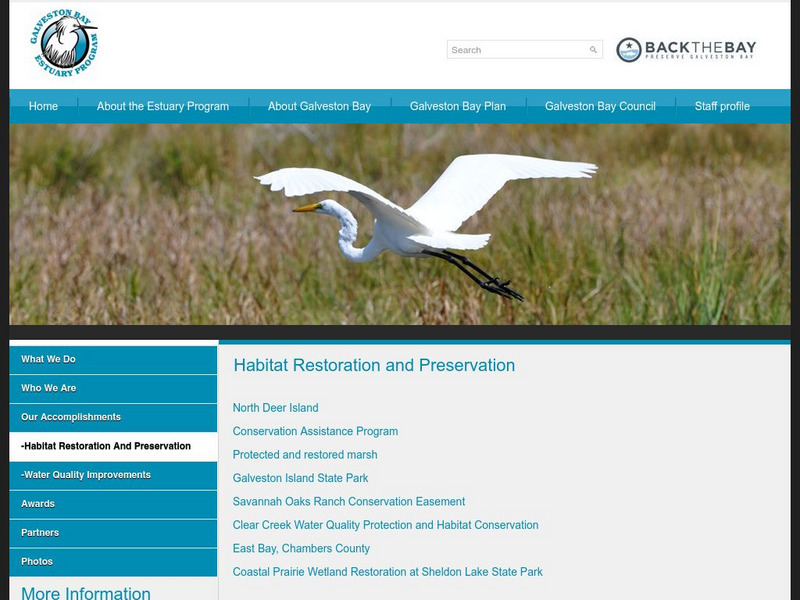
Task: Open the About Galveston Bay menu
Action: (x=319, y=104)
